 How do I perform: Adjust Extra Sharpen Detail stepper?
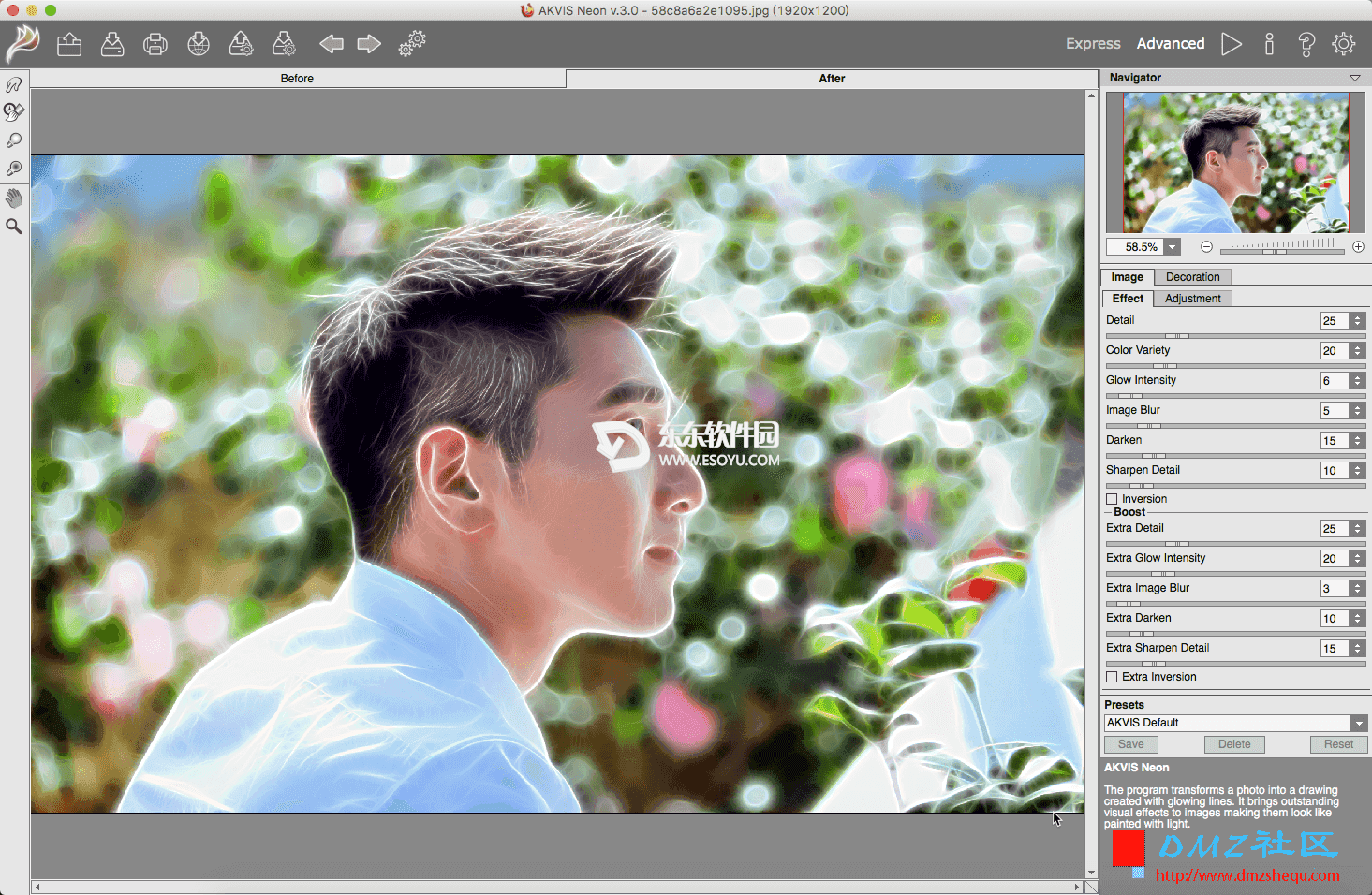[x=1357, y=648]
